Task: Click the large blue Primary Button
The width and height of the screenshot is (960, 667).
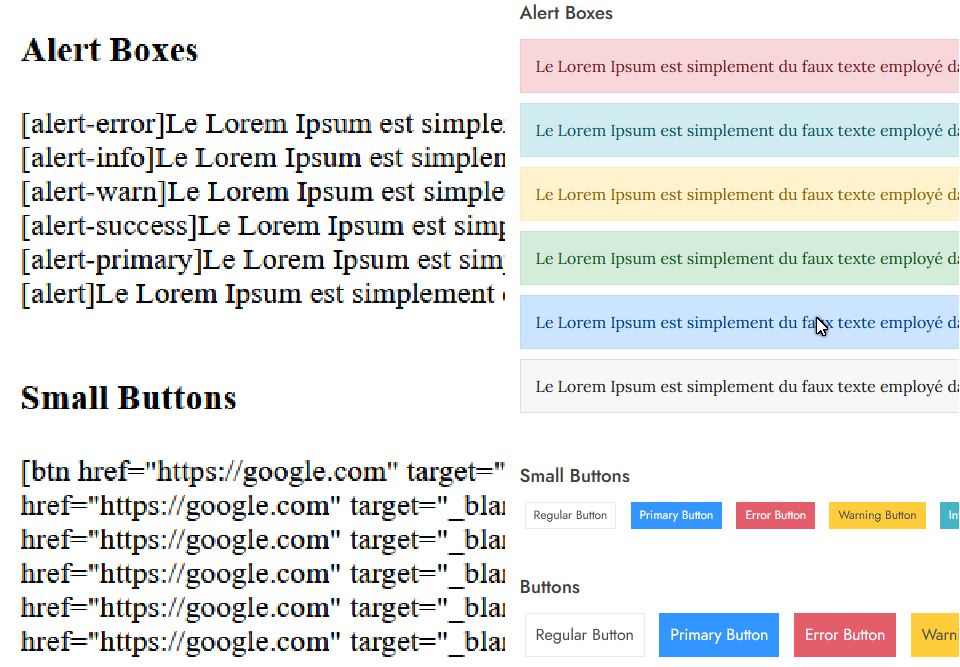Action: 719,635
